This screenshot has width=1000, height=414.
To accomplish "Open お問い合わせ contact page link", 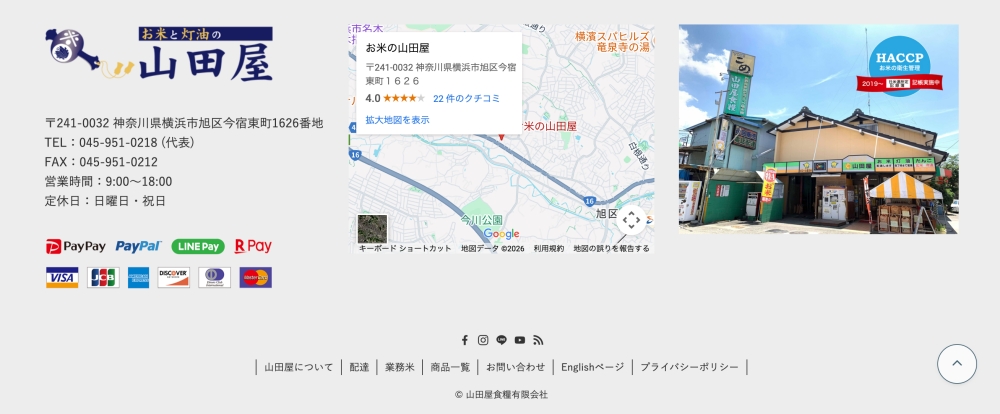I will [516, 367].
